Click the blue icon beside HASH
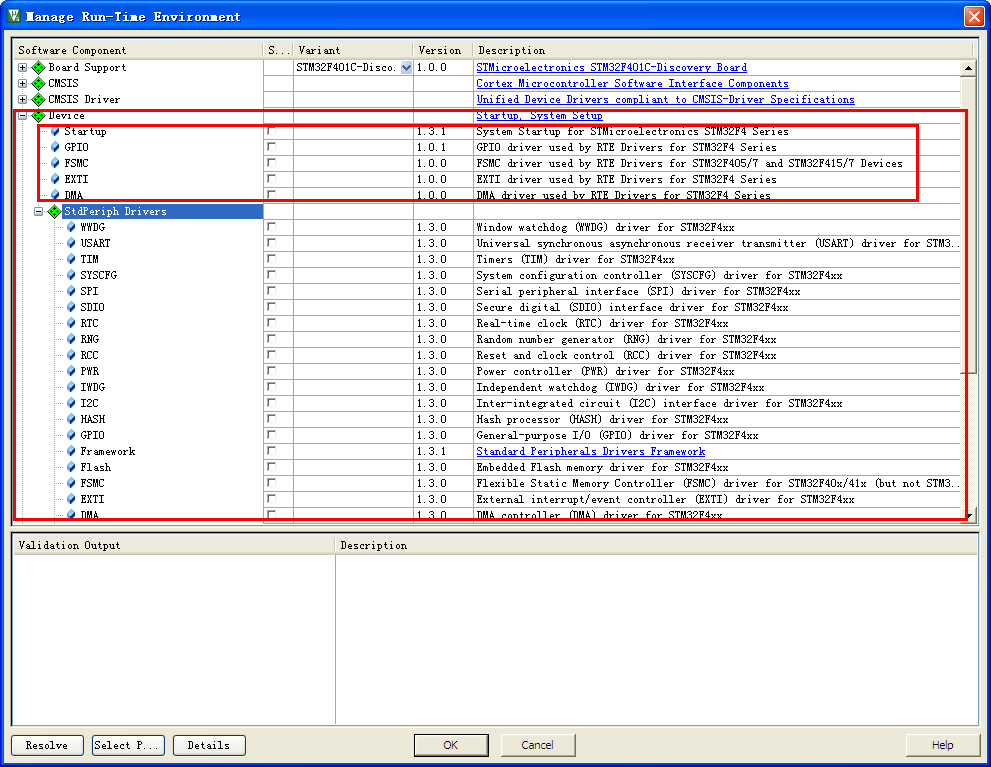This screenshot has width=991, height=767. 71,420
